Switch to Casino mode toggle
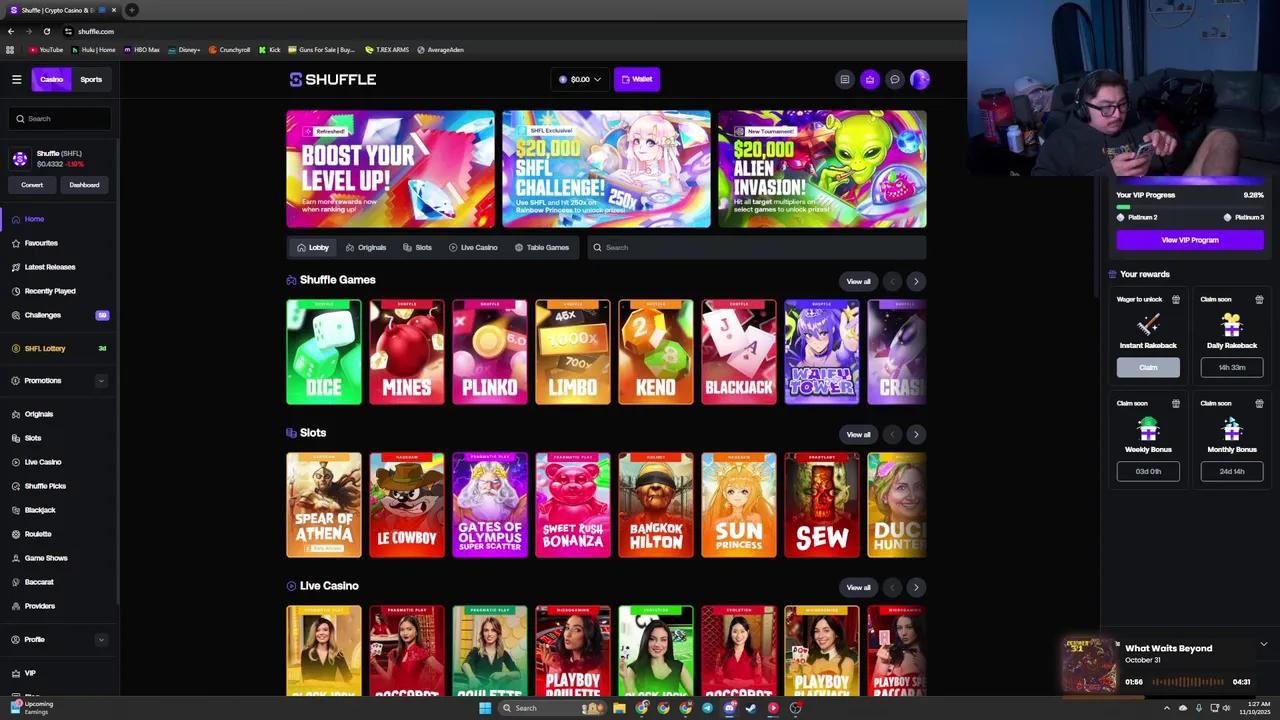 tap(51, 79)
